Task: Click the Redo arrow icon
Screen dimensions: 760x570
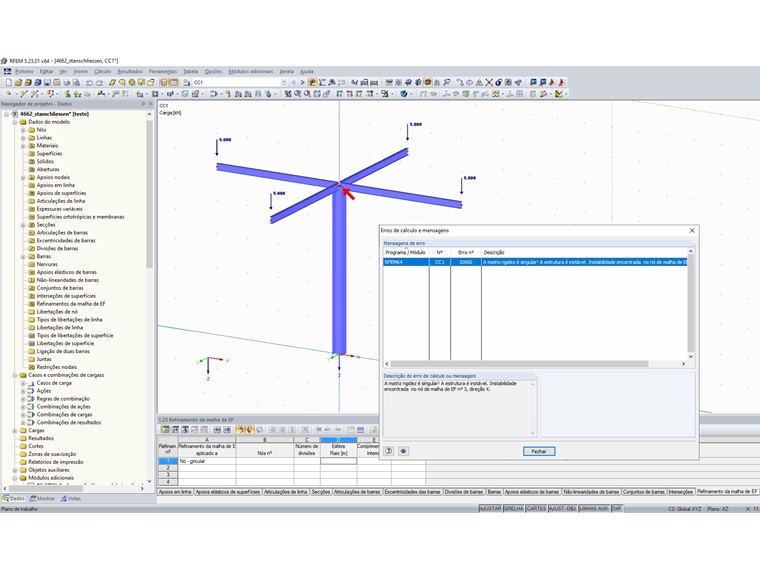Action: pyautogui.click(x=99, y=82)
